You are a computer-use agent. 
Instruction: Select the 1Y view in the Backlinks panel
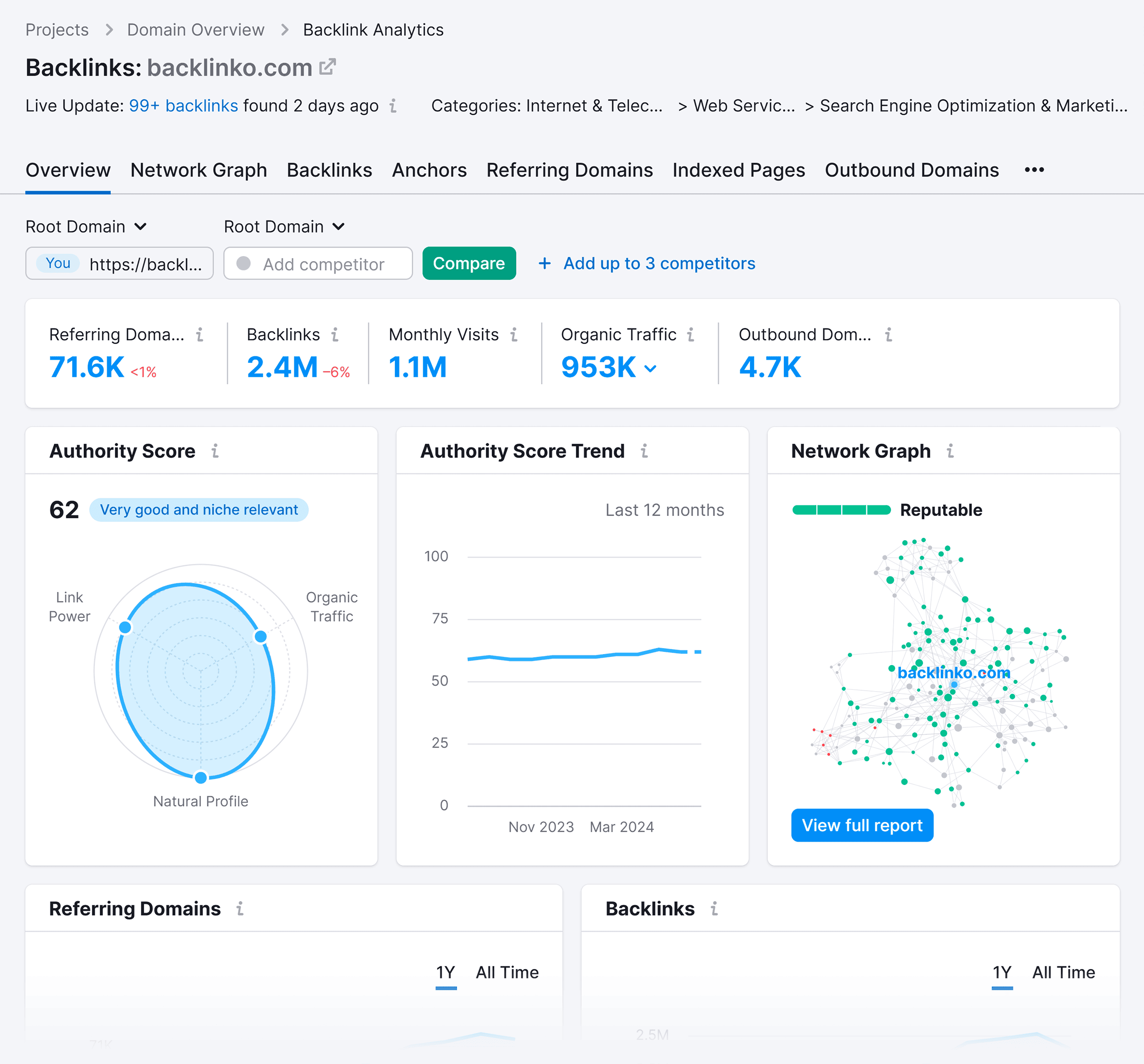(1002, 973)
